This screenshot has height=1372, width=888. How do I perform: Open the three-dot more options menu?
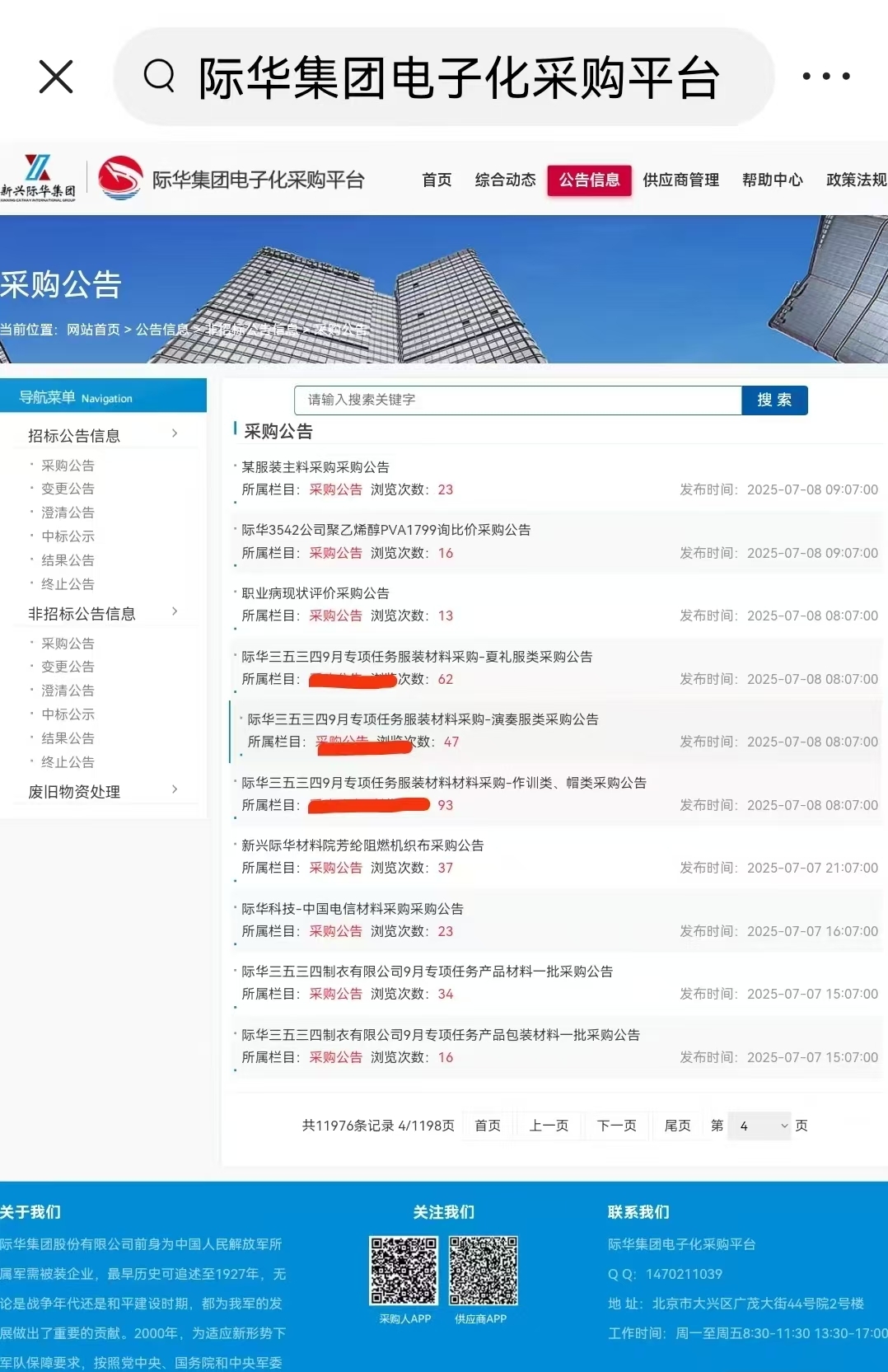coord(826,77)
